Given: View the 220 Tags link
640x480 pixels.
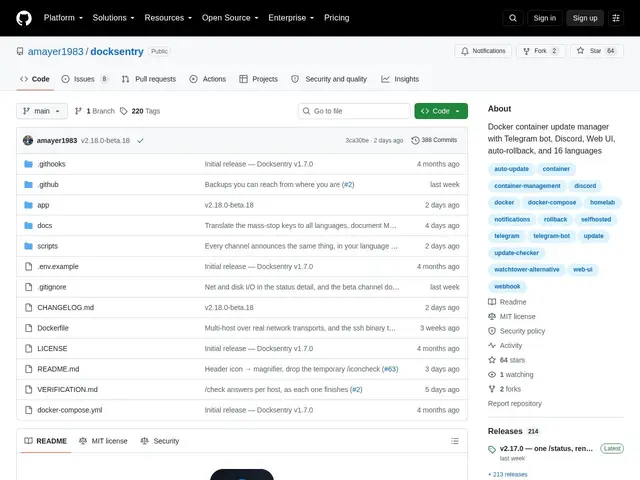Looking at the screenshot, I should [x=140, y=111].
